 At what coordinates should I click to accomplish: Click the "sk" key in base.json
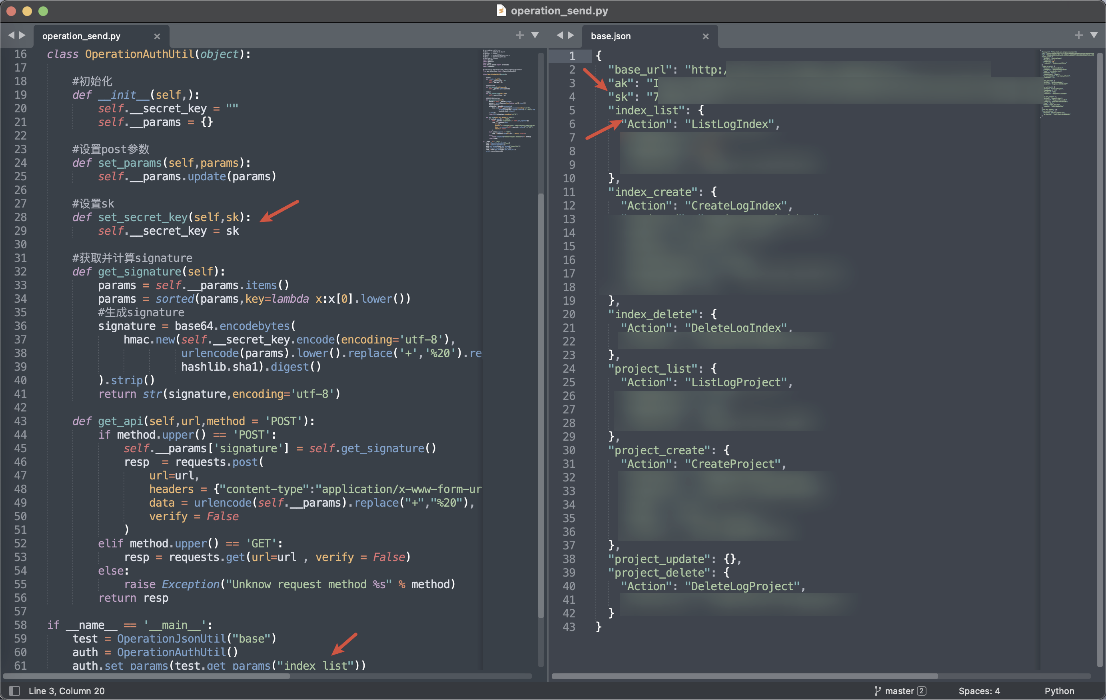(621, 97)
